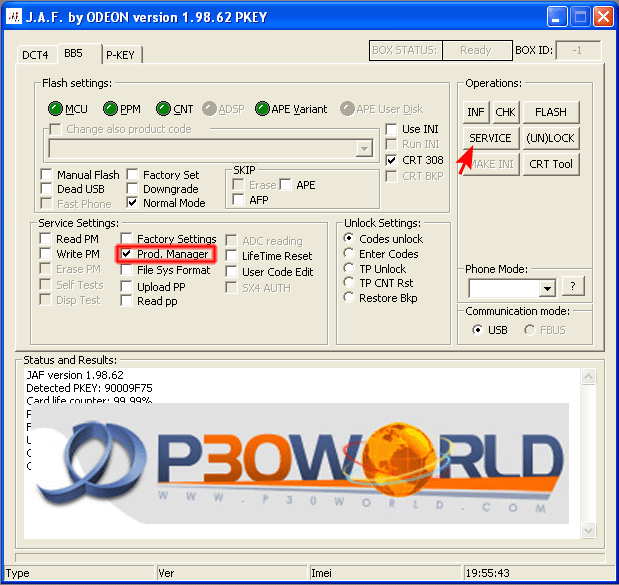
Task: Select Enter Codes radio button
Action: [x=349, y=253]
